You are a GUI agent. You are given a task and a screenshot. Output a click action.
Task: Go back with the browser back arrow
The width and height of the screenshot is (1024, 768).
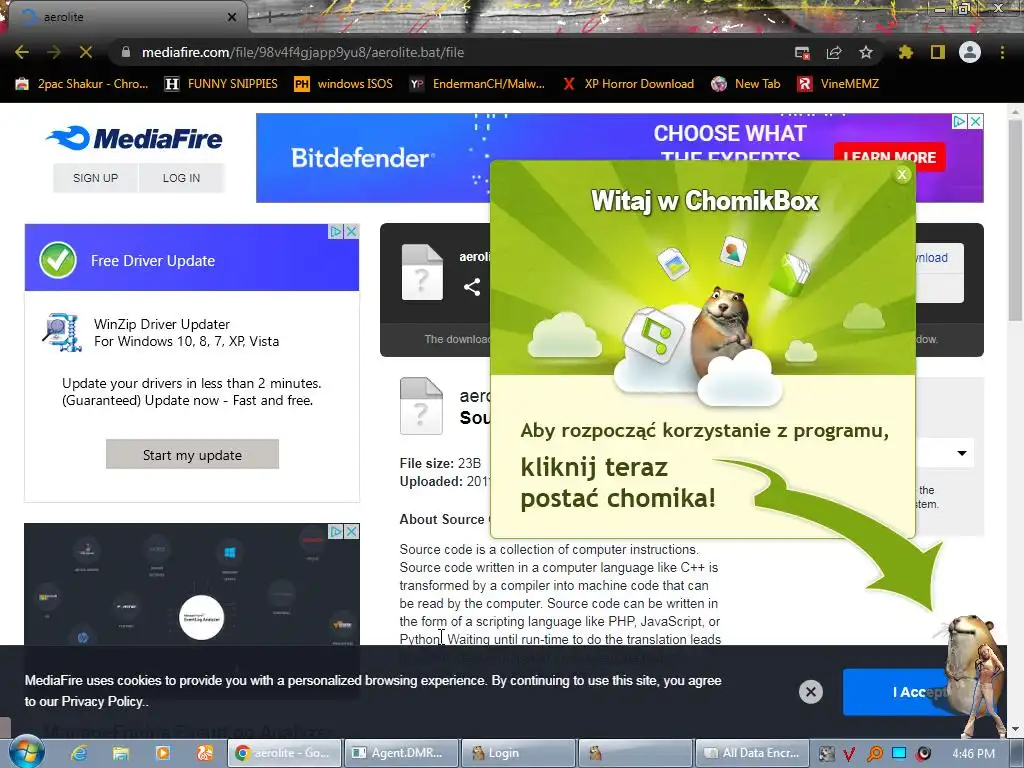[22, 52]
